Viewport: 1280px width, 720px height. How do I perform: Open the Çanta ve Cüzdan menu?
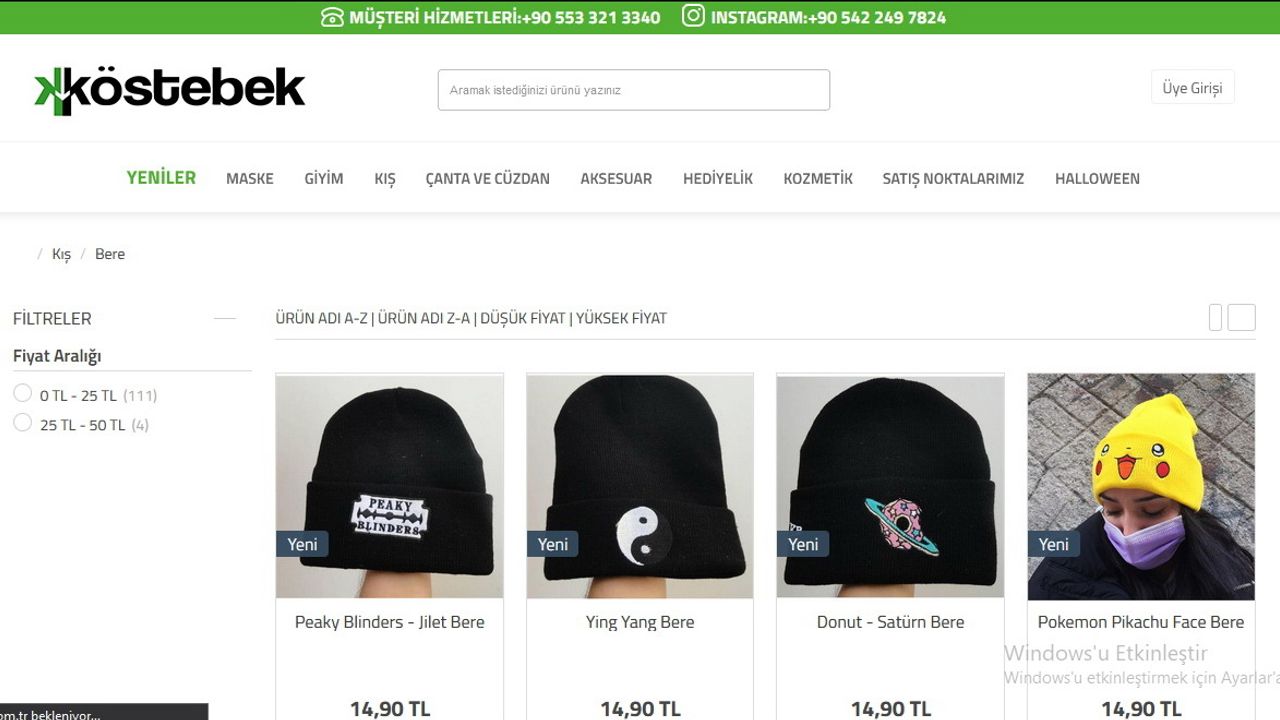(488, 179)
